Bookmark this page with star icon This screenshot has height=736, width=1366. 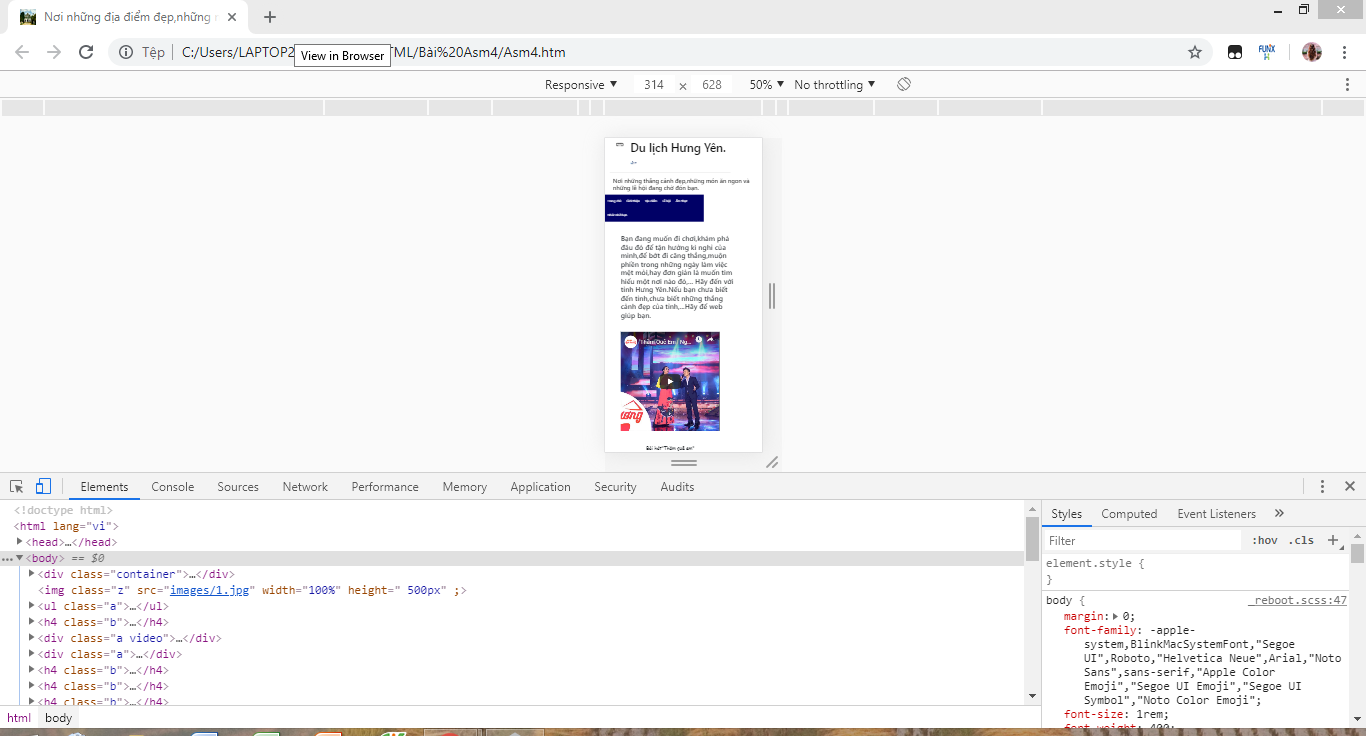point(1194,52)
